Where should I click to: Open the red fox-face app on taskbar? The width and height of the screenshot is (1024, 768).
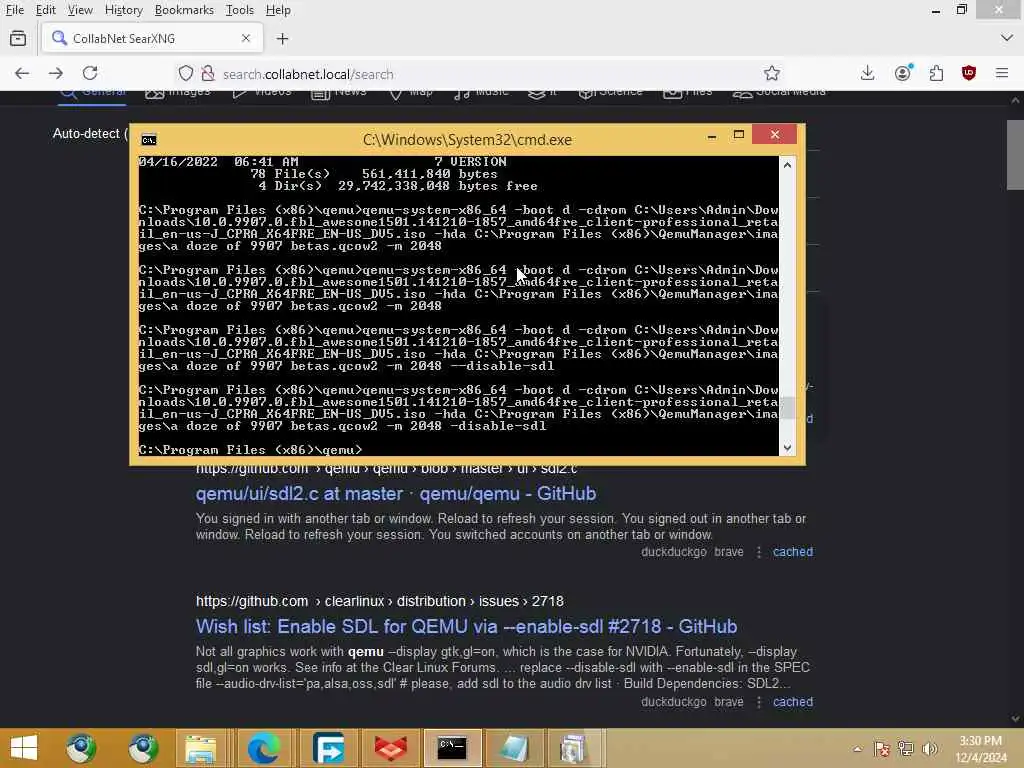point(391,748)
